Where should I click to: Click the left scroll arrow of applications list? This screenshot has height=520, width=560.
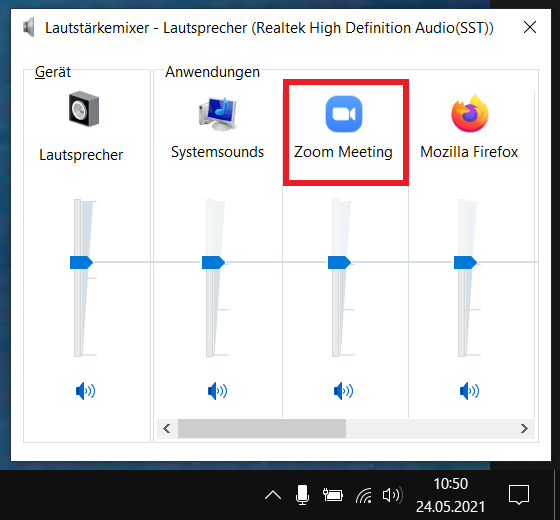pyautogui.click(x=167, y=428)
